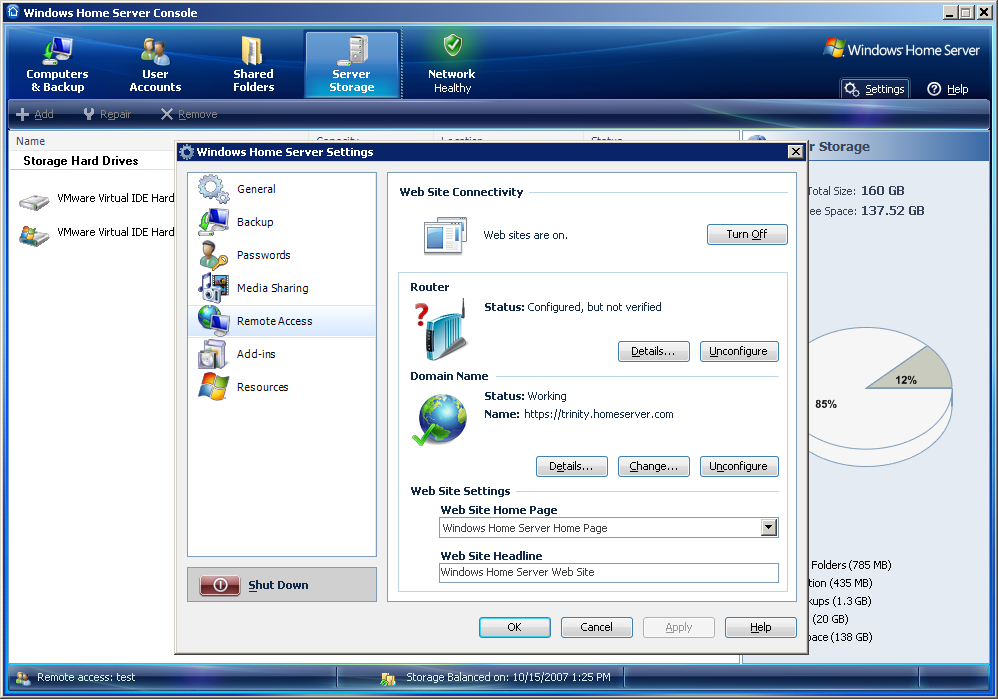Click the Settings gear icon in header

tap(852, 89)
